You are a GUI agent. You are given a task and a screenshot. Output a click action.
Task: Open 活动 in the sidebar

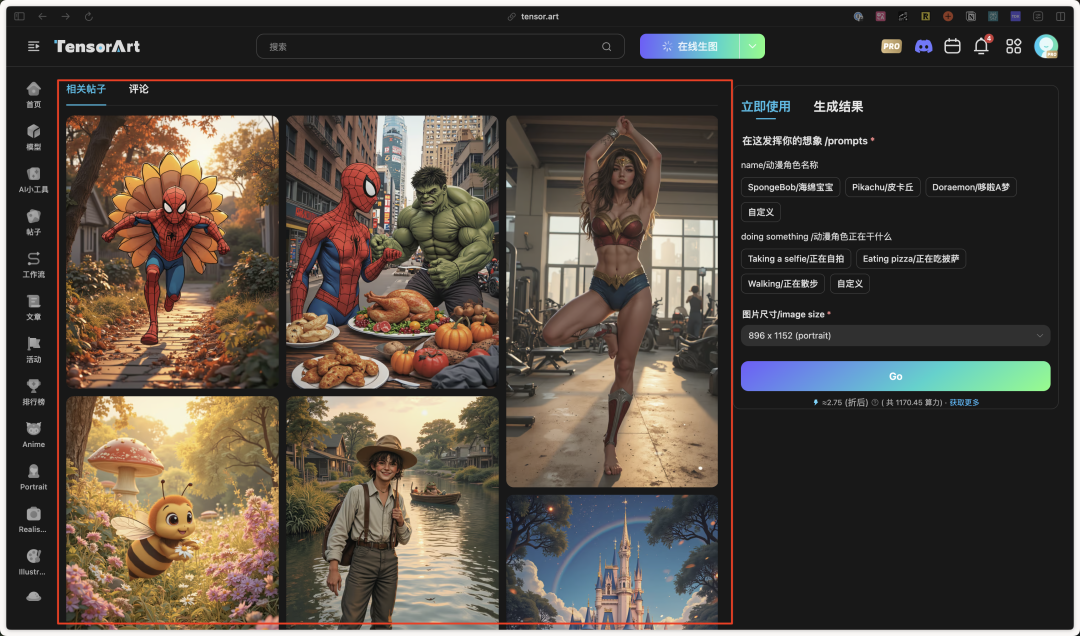[33, 350]
